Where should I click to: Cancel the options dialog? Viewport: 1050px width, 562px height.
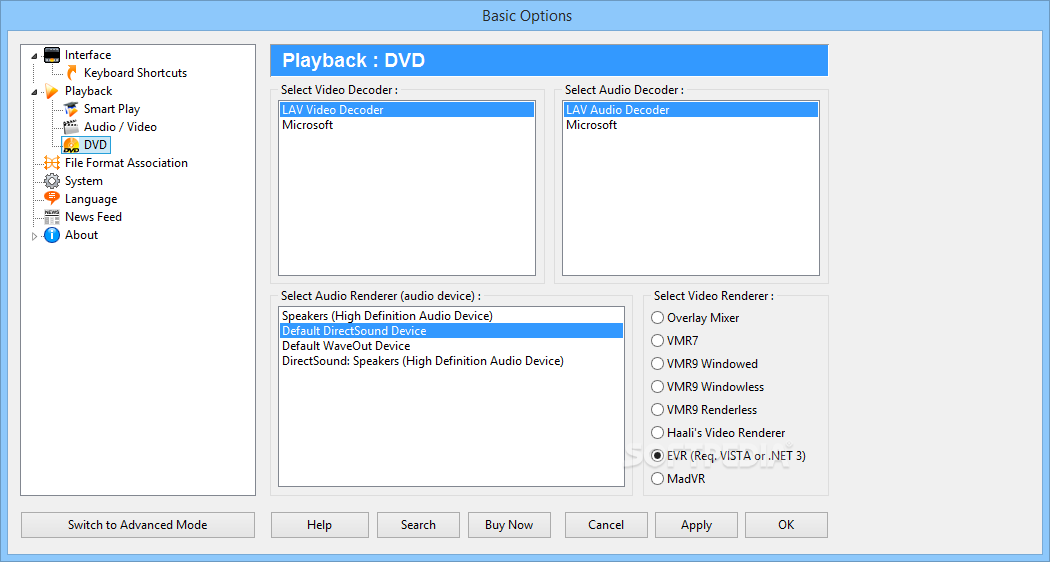(606, 525)
